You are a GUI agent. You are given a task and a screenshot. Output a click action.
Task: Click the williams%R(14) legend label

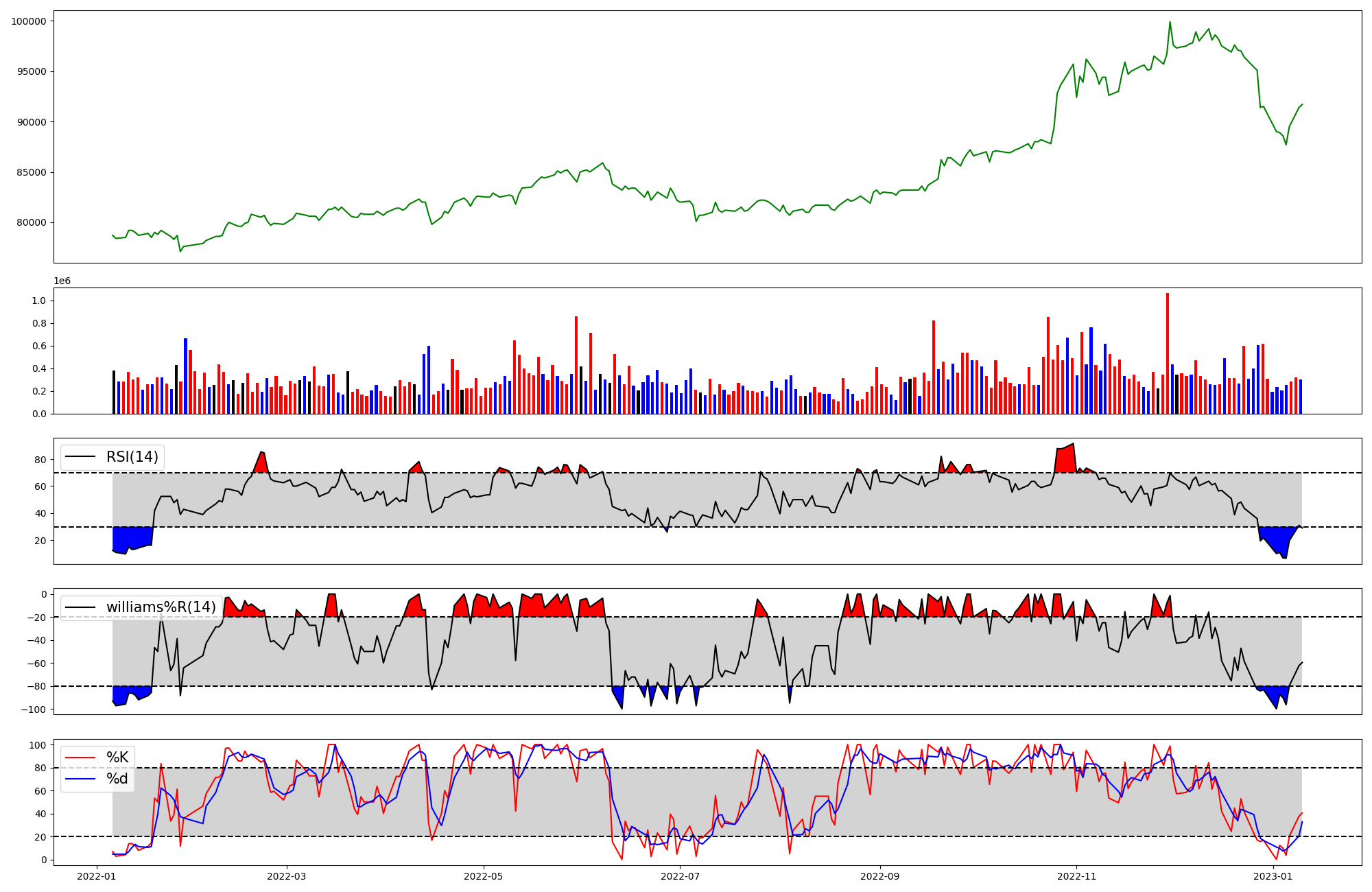[x=161, y=607]
